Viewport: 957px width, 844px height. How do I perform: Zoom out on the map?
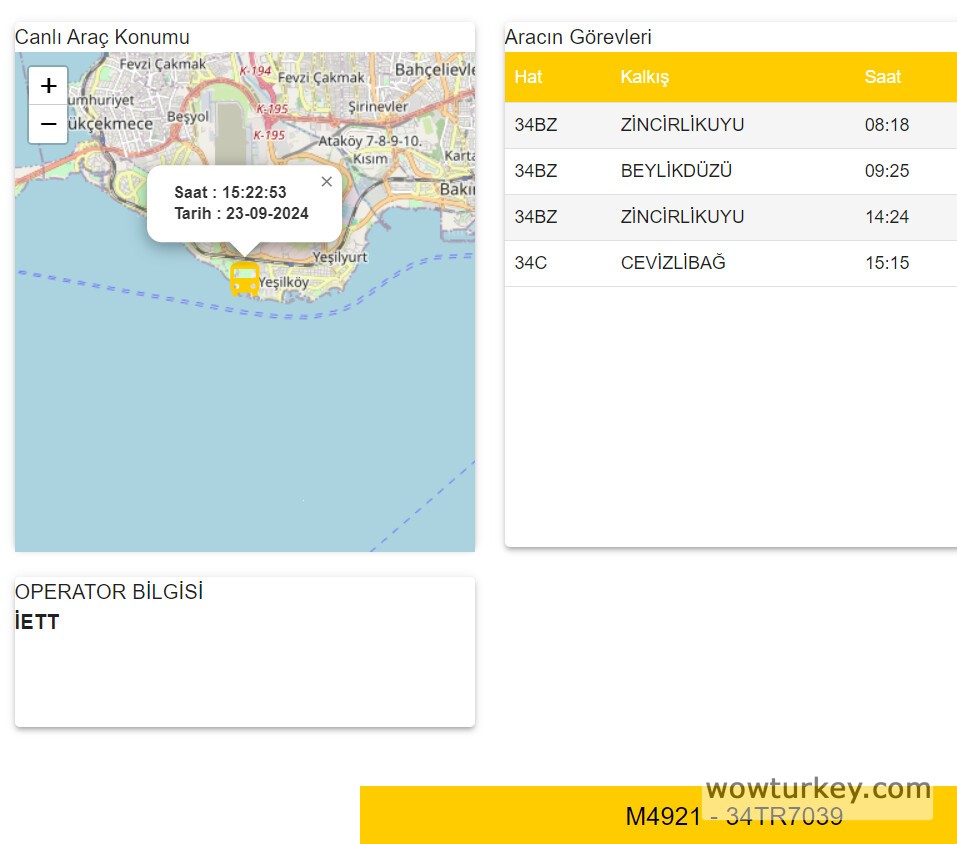pyautogui.click(x=48, y=124)
